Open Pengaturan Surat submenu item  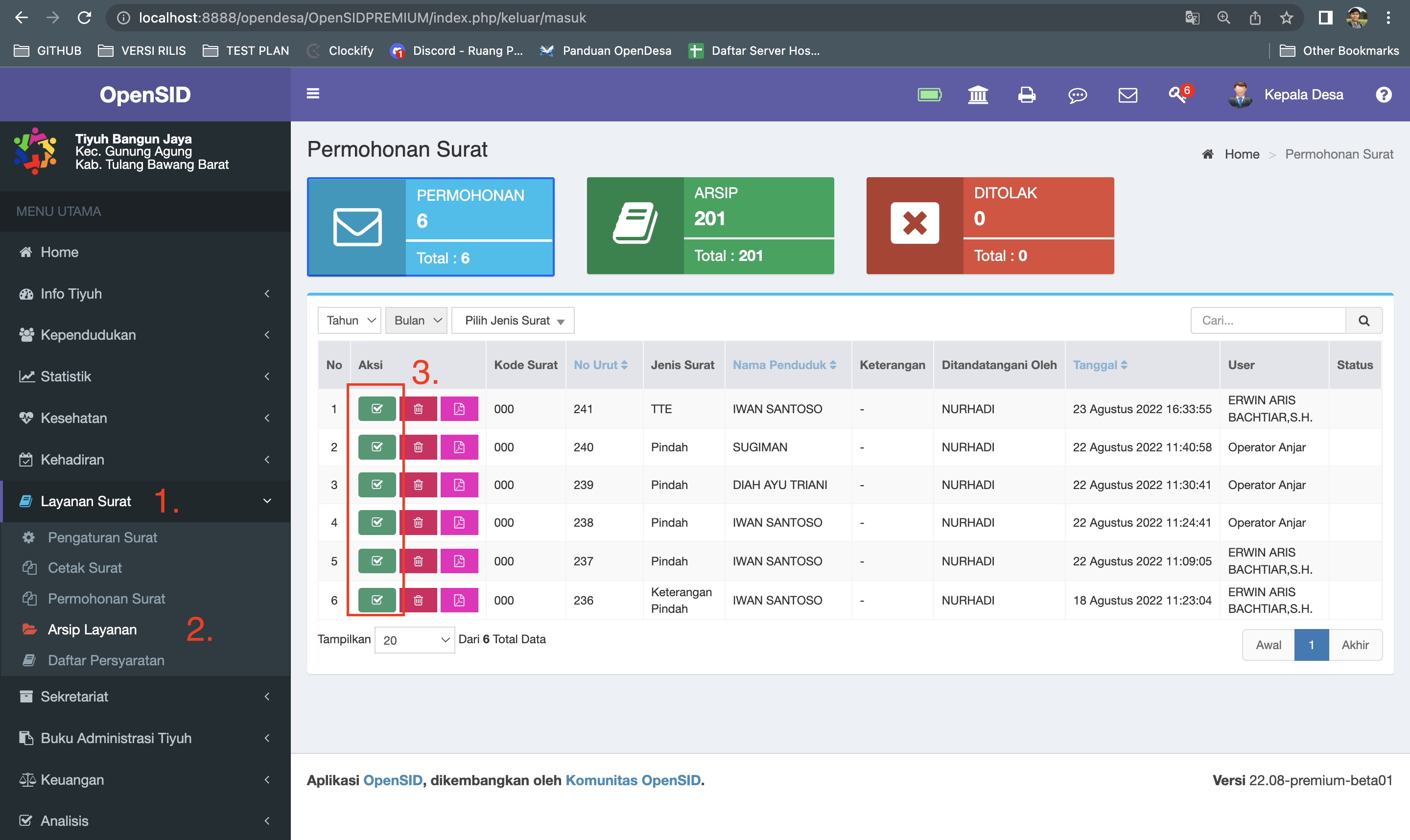pyautogui.click(x=145, y=538)
